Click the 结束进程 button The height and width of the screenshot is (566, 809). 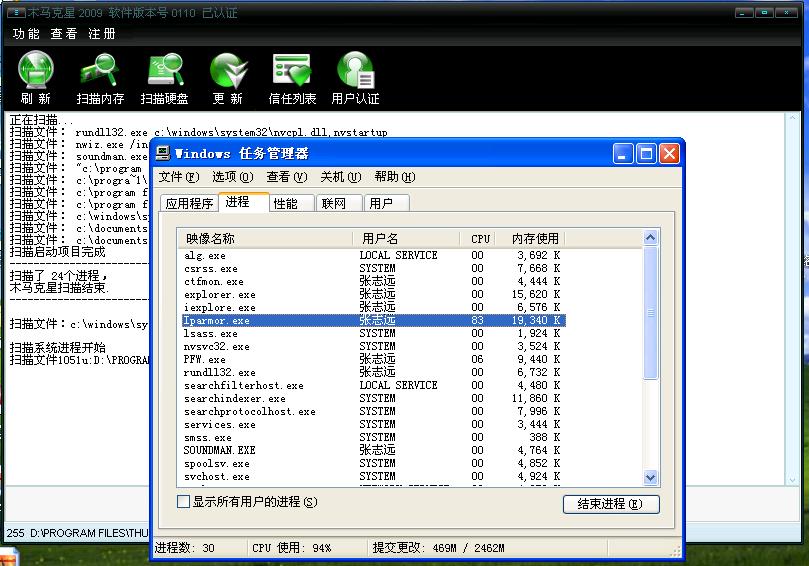pos(611,504)
